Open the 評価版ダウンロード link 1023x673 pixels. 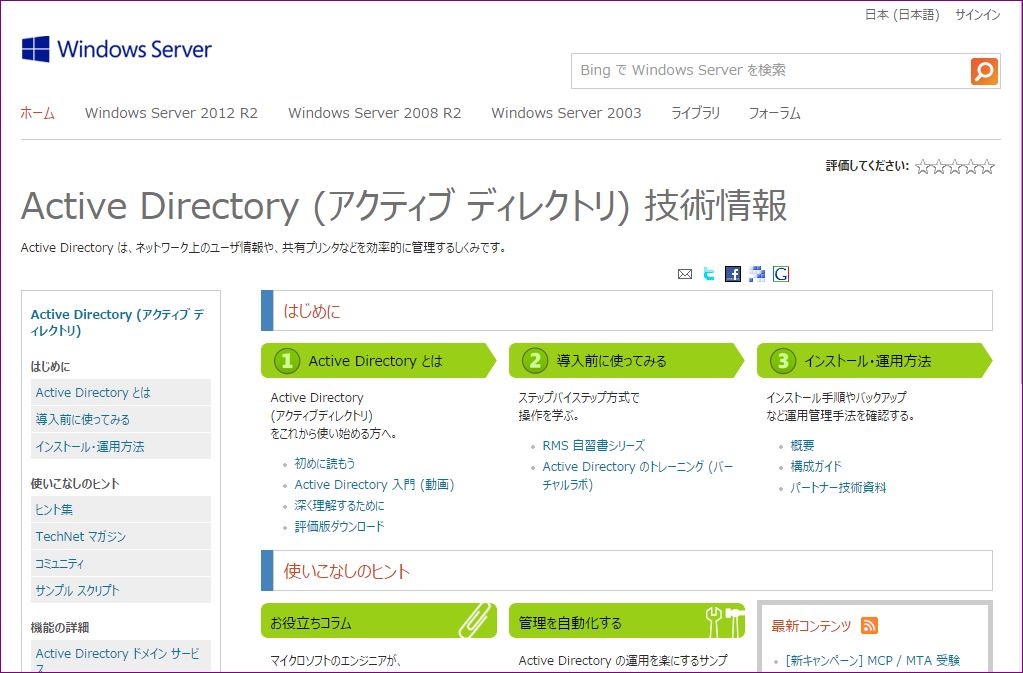pyautogui.click(x=339, y=526)
